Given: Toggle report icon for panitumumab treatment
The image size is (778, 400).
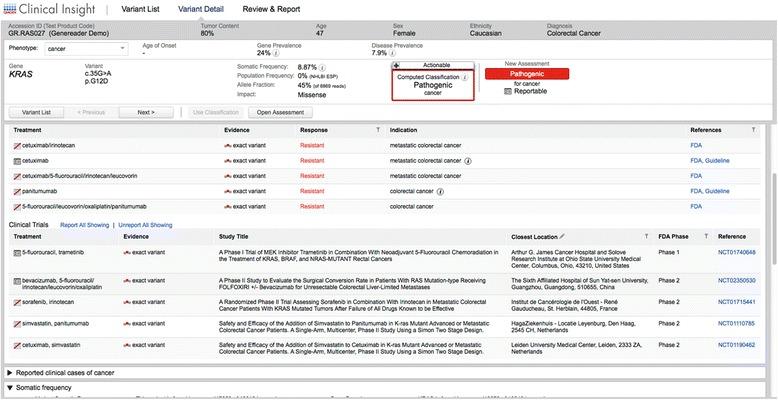Looking at the screenshot, I should (17, 191).
